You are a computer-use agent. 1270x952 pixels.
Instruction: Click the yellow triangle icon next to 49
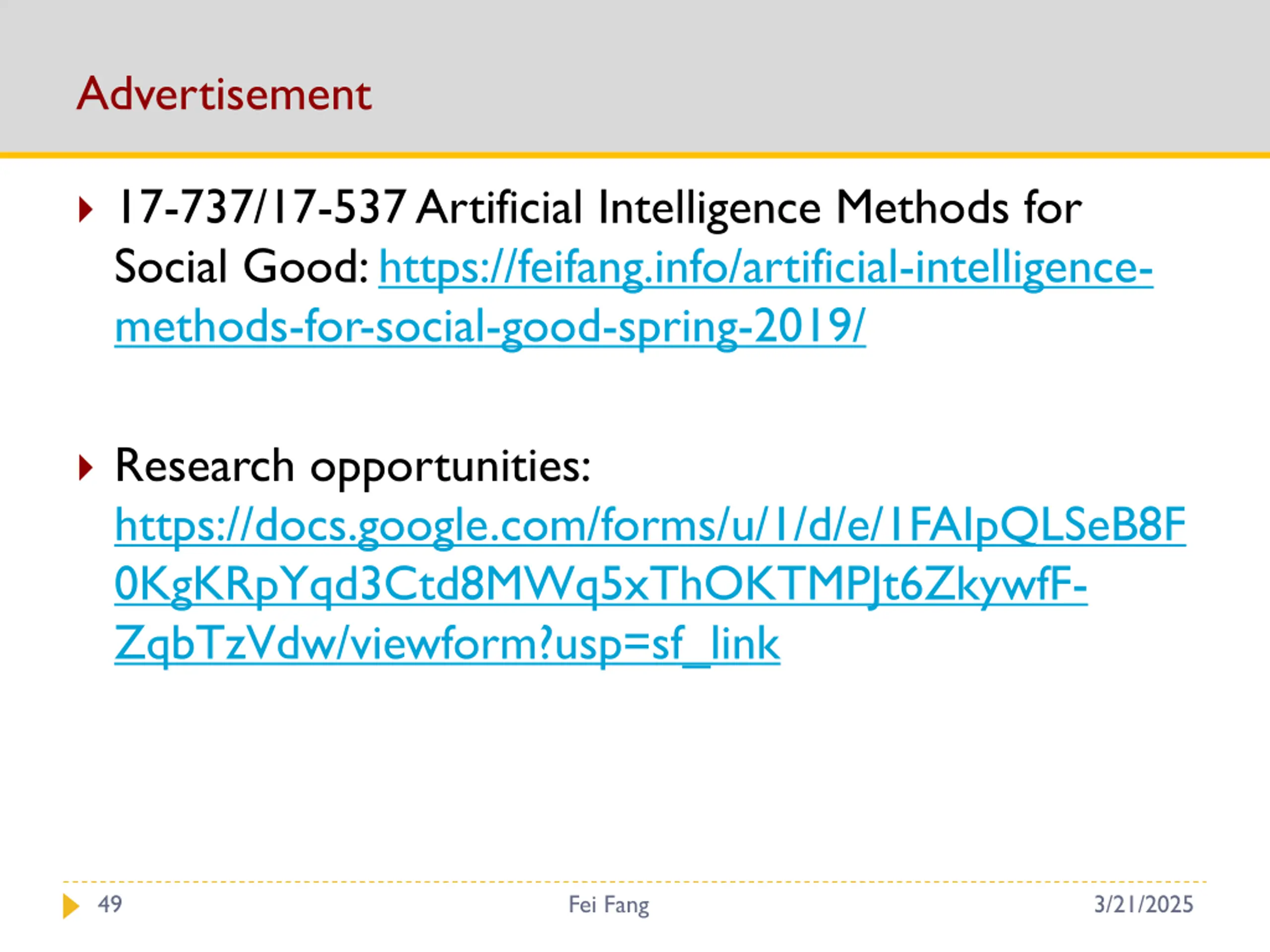tap(70, 906)
